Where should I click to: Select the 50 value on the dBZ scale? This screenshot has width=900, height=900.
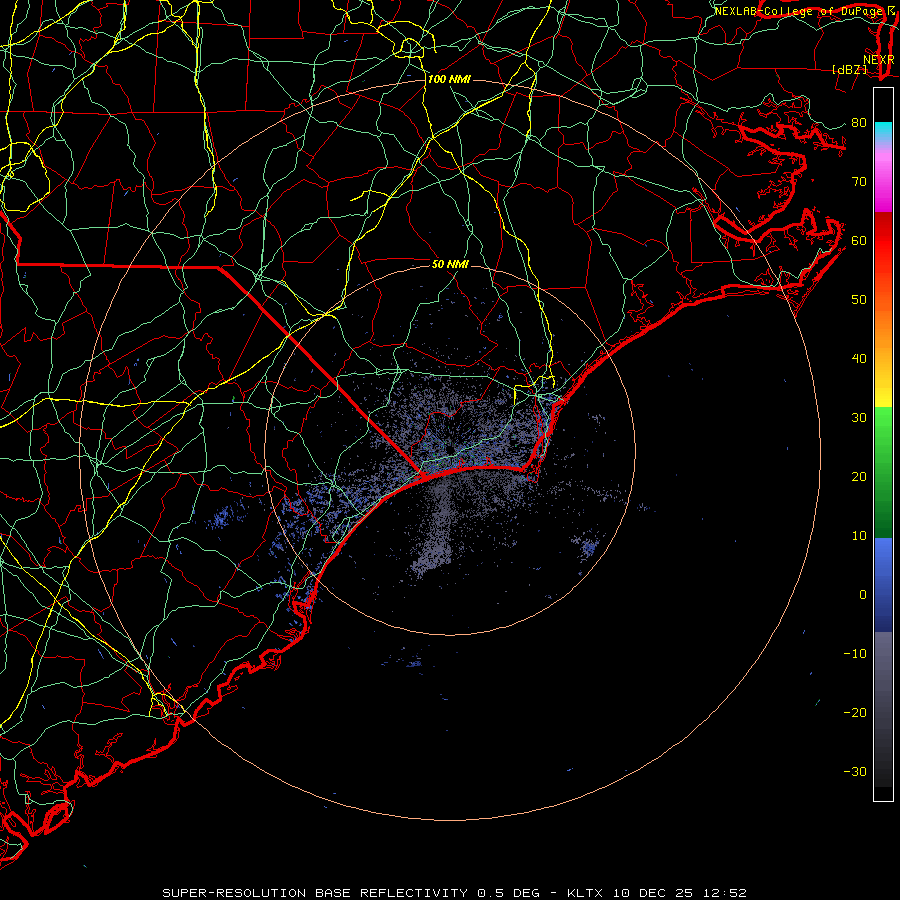(859, 300)
